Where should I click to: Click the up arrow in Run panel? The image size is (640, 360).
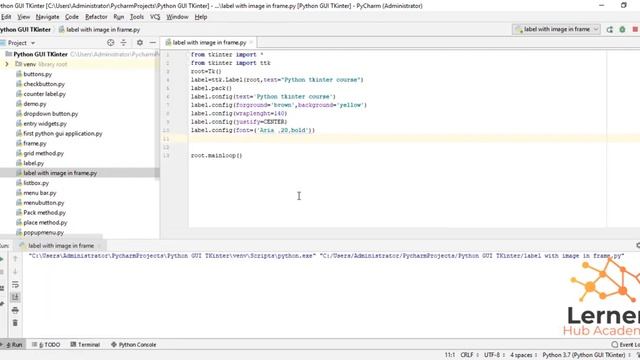point(15,259)
